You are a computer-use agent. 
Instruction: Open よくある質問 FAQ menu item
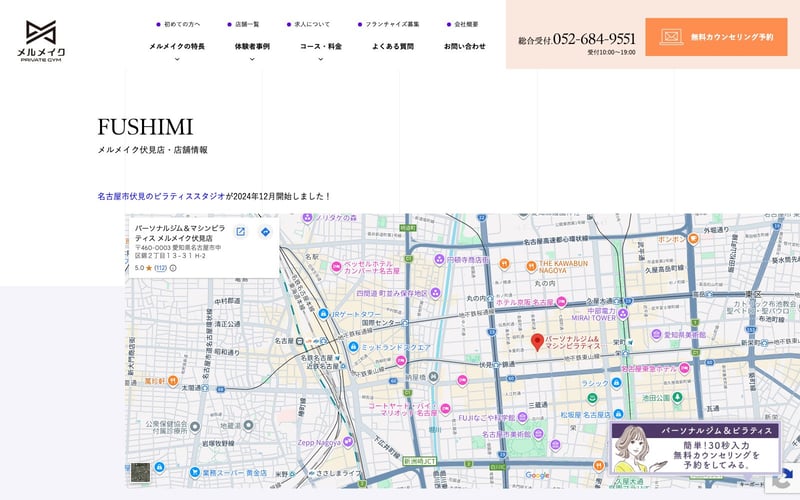(x=393, y=46)
